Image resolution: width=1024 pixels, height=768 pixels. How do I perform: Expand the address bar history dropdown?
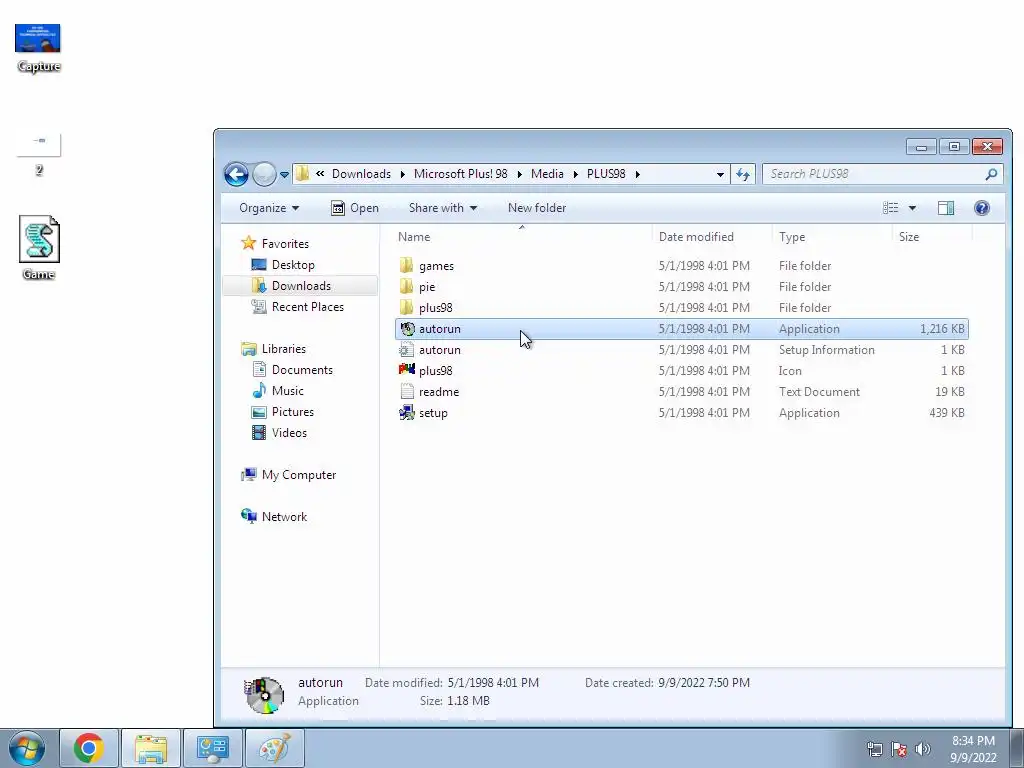pos(720,174)
